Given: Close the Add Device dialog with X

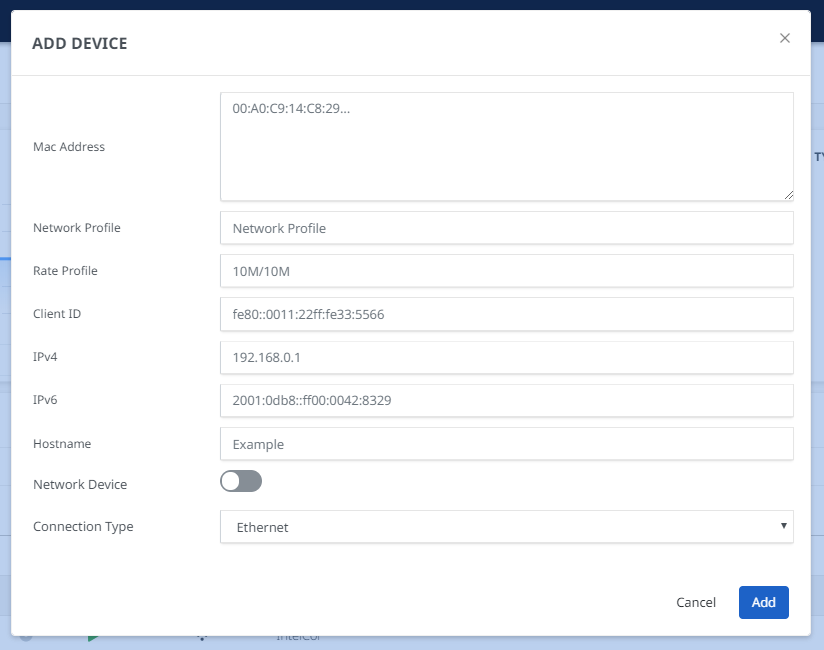Looking at the screenshot, I should click(x=785, y=38).
